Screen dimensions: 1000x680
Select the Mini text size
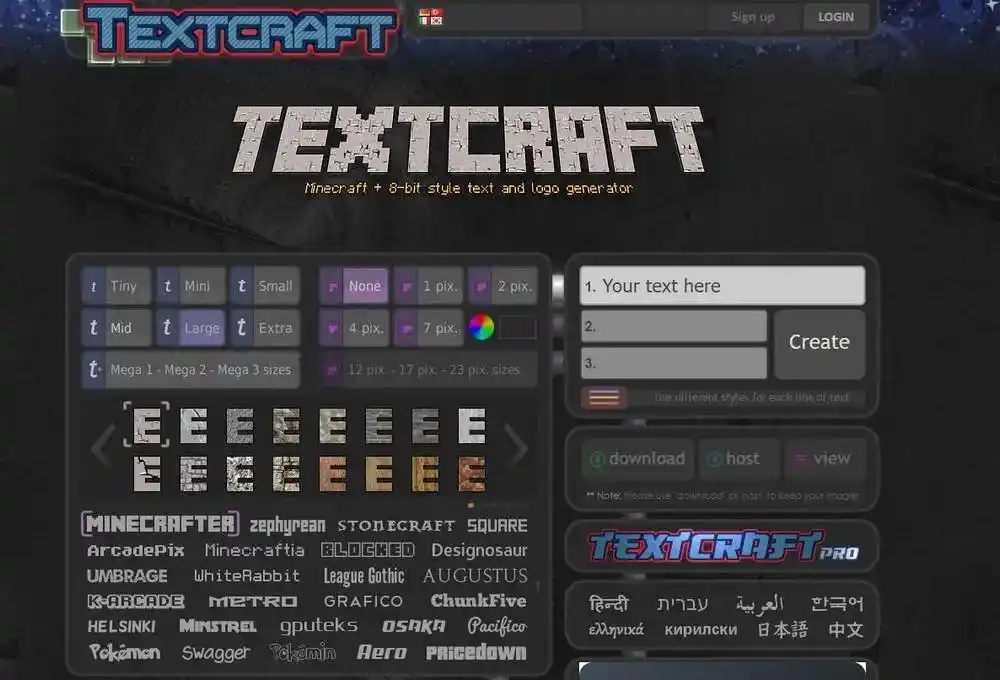click(190, 286)
